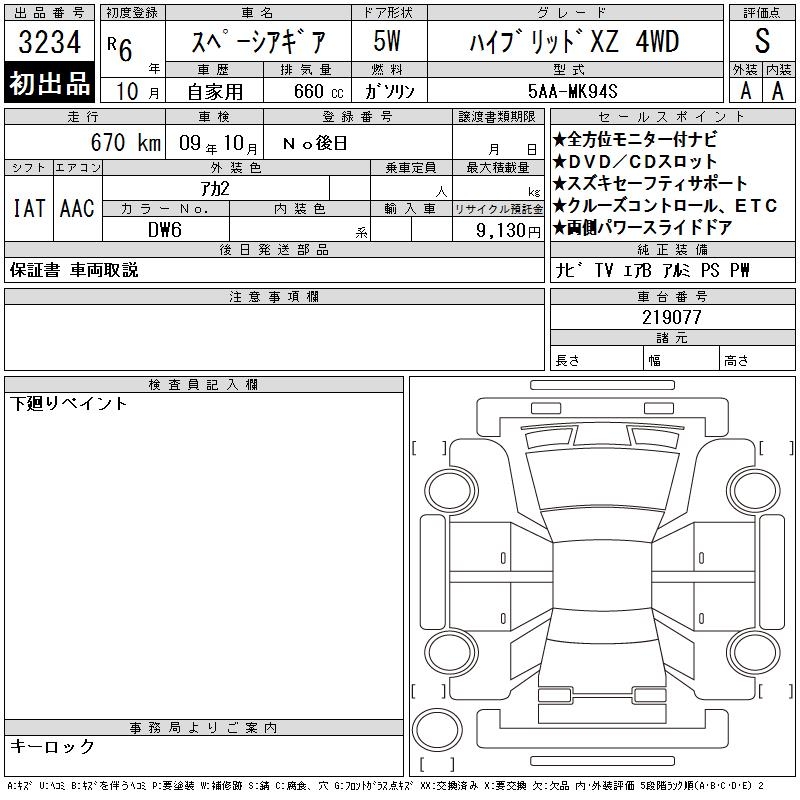The image size is (800, 800).
Task: Click the chassis number 219077
Action: tap(672, 317)
